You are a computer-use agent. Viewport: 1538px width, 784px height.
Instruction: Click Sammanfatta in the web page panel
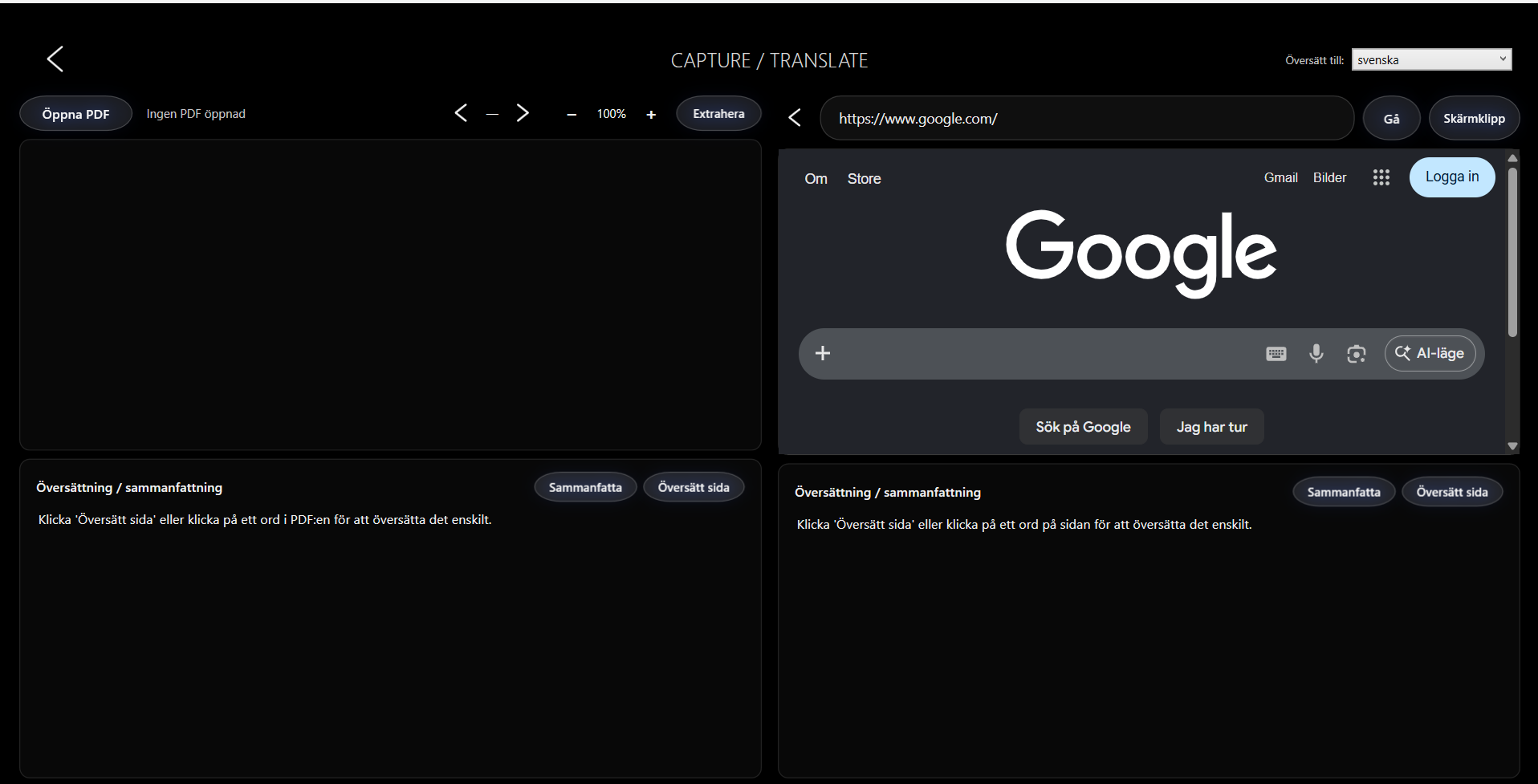coord(1344,492)
